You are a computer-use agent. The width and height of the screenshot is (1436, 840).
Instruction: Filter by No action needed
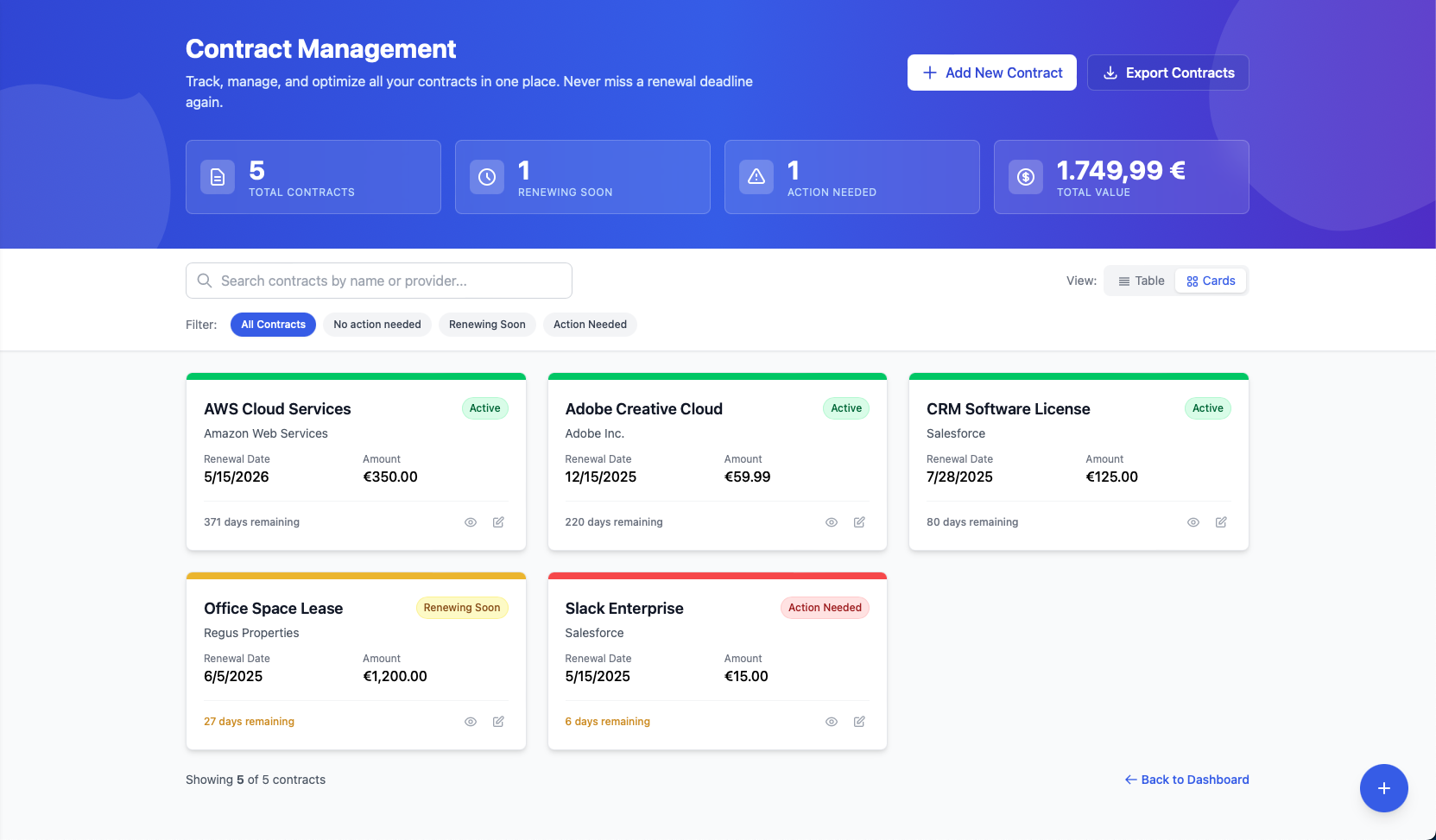(377, 325)
